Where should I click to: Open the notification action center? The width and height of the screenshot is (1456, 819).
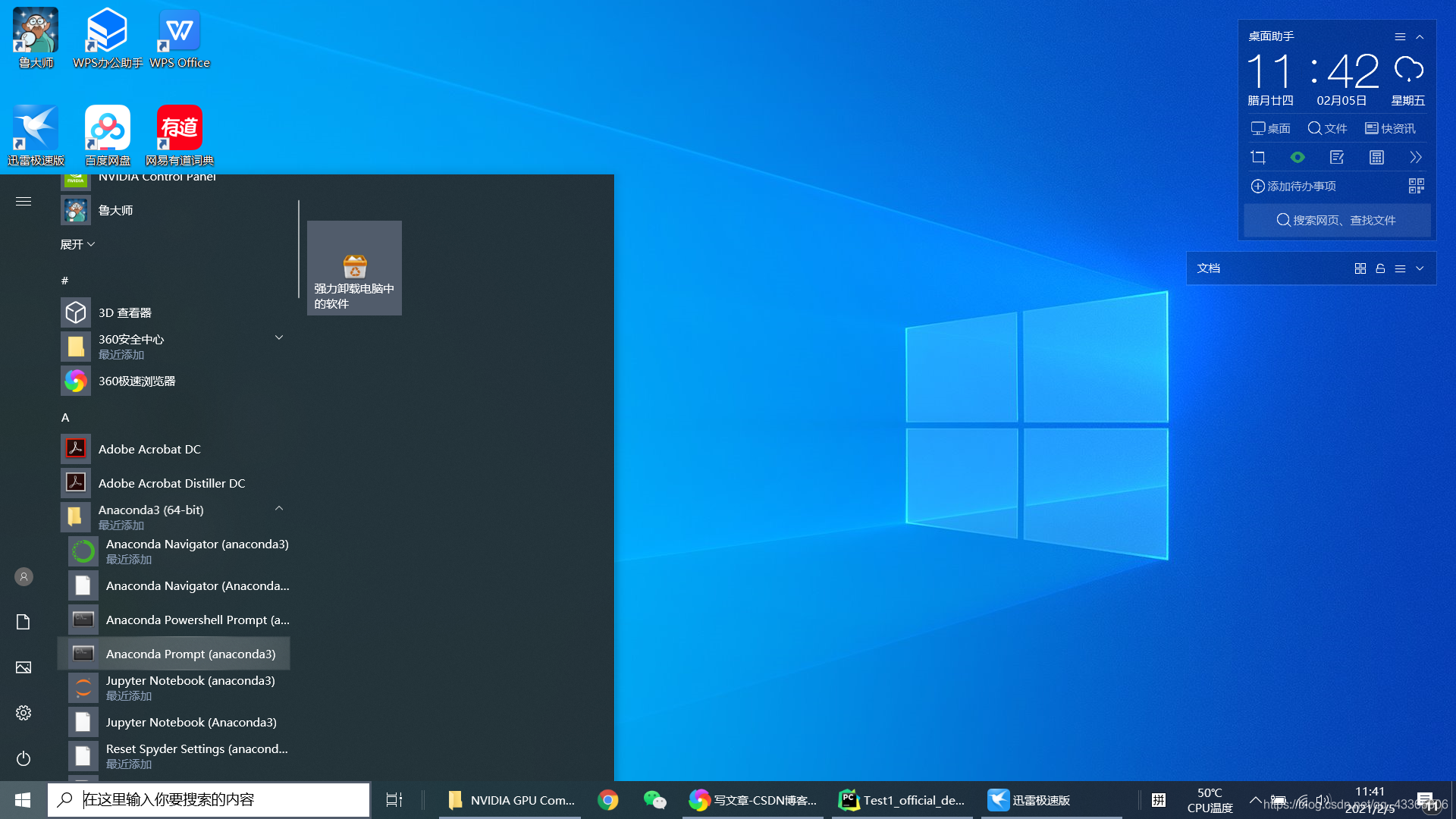coord(1425,800)
